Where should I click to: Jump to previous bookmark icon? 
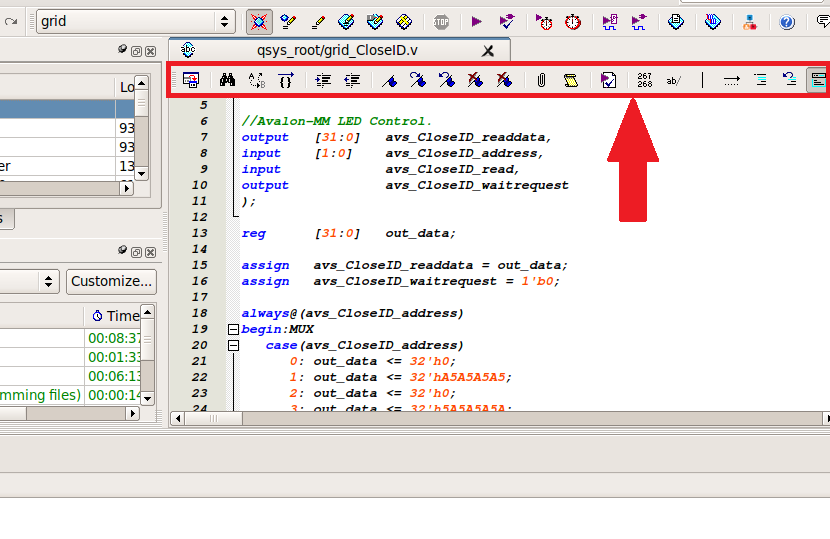(x=447, y=80)
